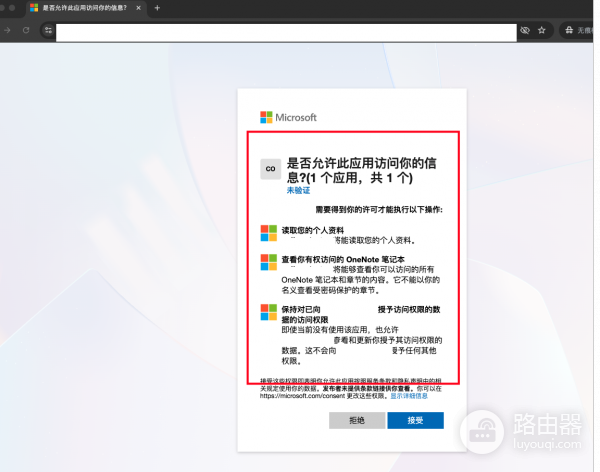
Task: Click the Microsoft logo in dialog header
Action: 288,118
